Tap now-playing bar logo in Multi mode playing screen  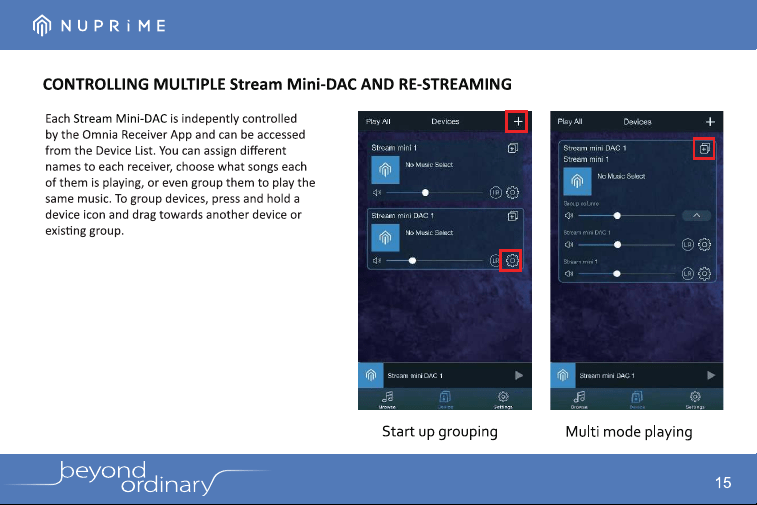[x=563, y=375]
